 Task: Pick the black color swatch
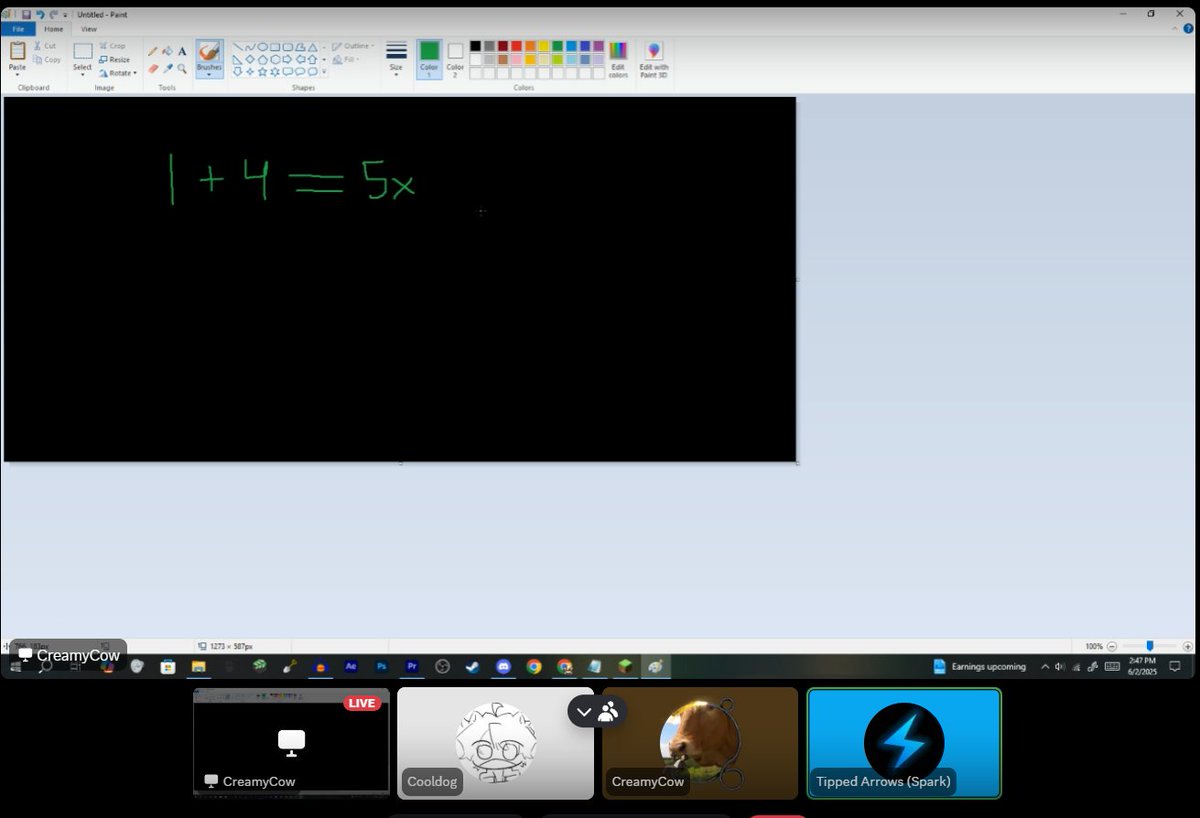point(476,46)
